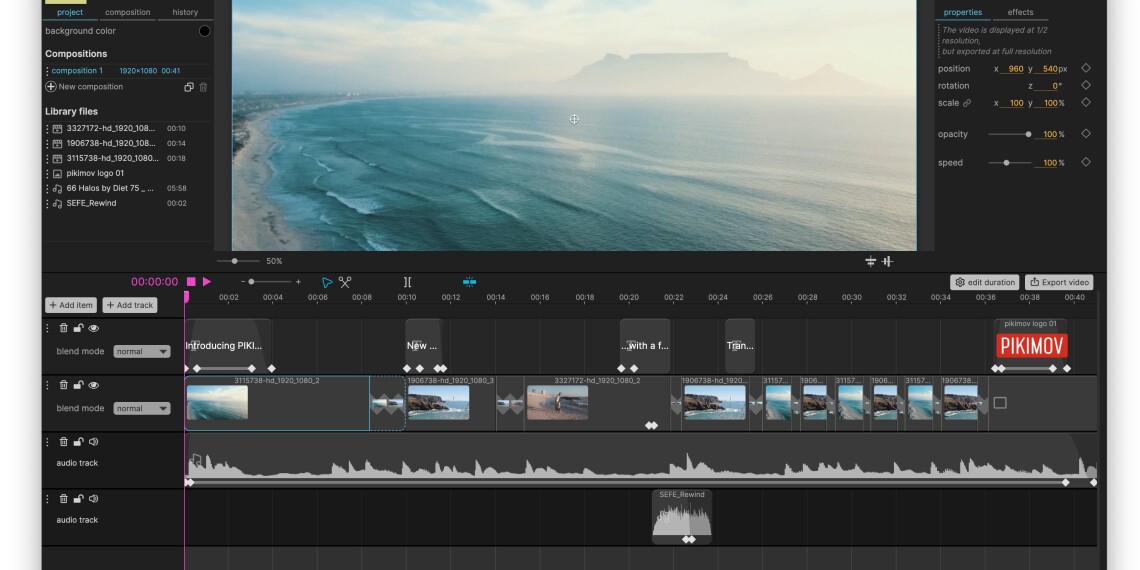Click the Export video button
The image size is (1140, 570).
click(1059, 282)
